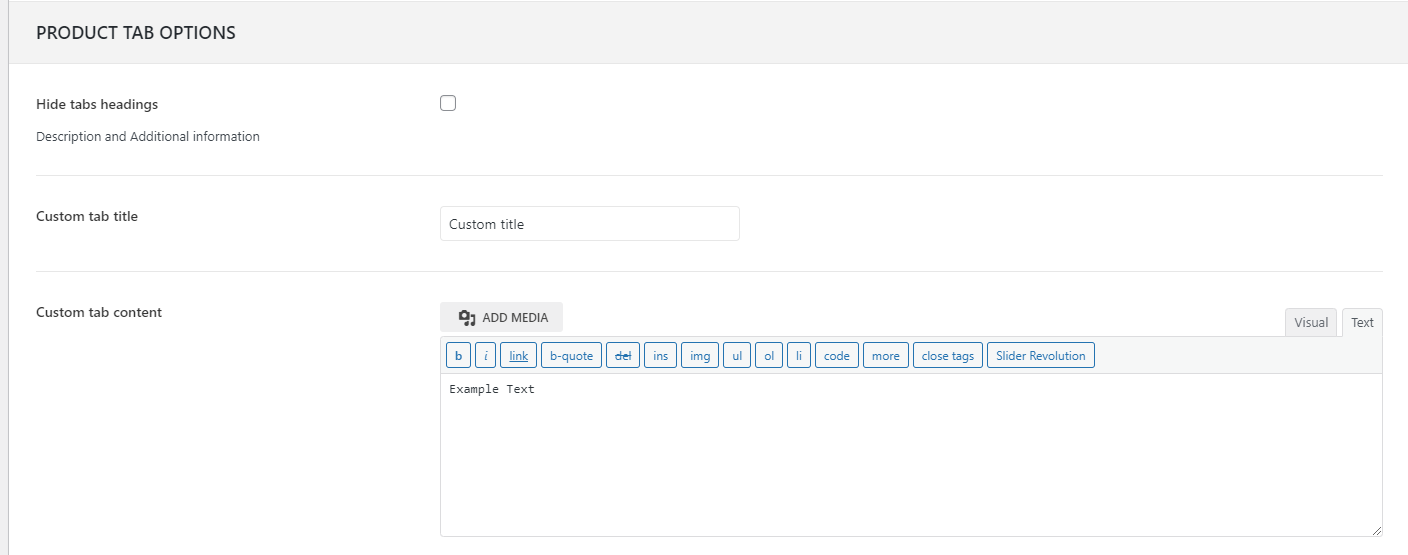Image resolution: width=1408 pixels, height=555 pixels.
Task: Enable the Hide tabs headings checkbox
Action: click(448, 103)
